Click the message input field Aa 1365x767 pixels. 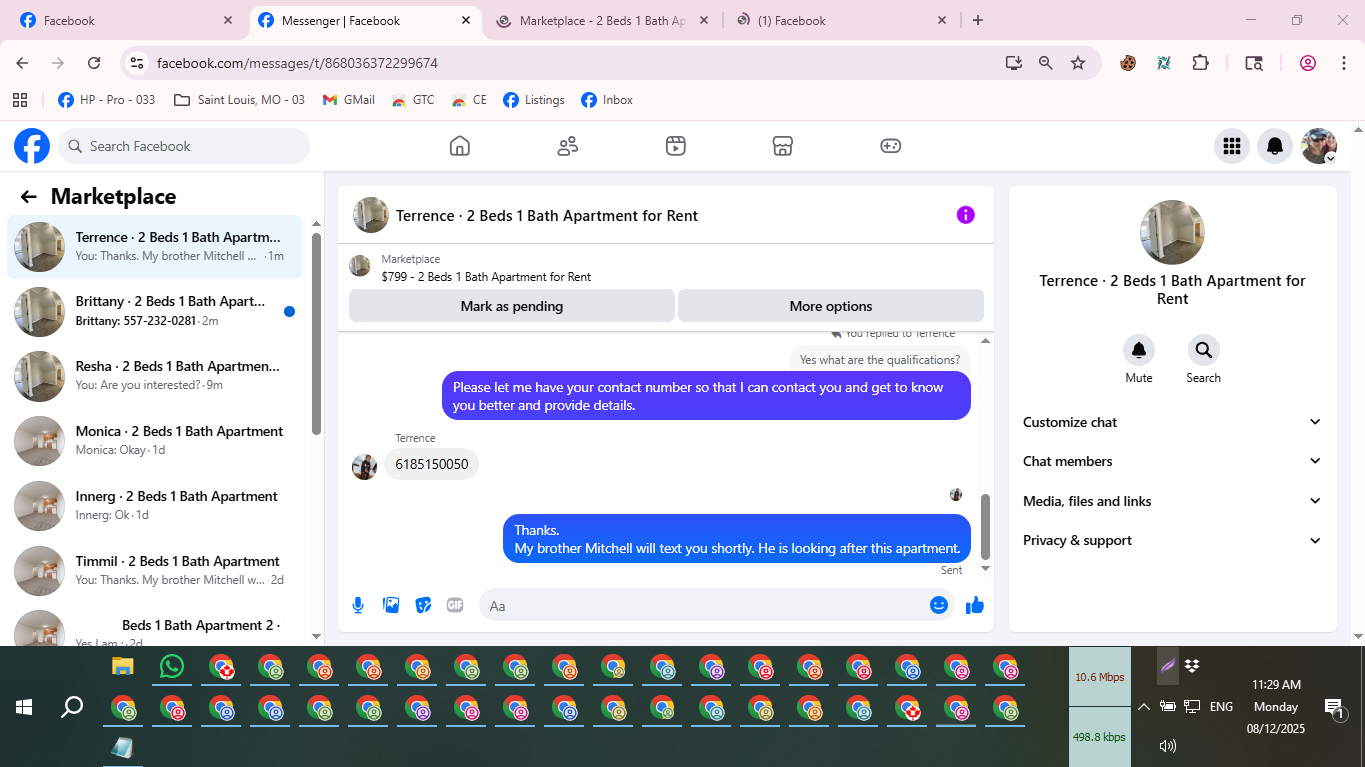coord(705,605)
